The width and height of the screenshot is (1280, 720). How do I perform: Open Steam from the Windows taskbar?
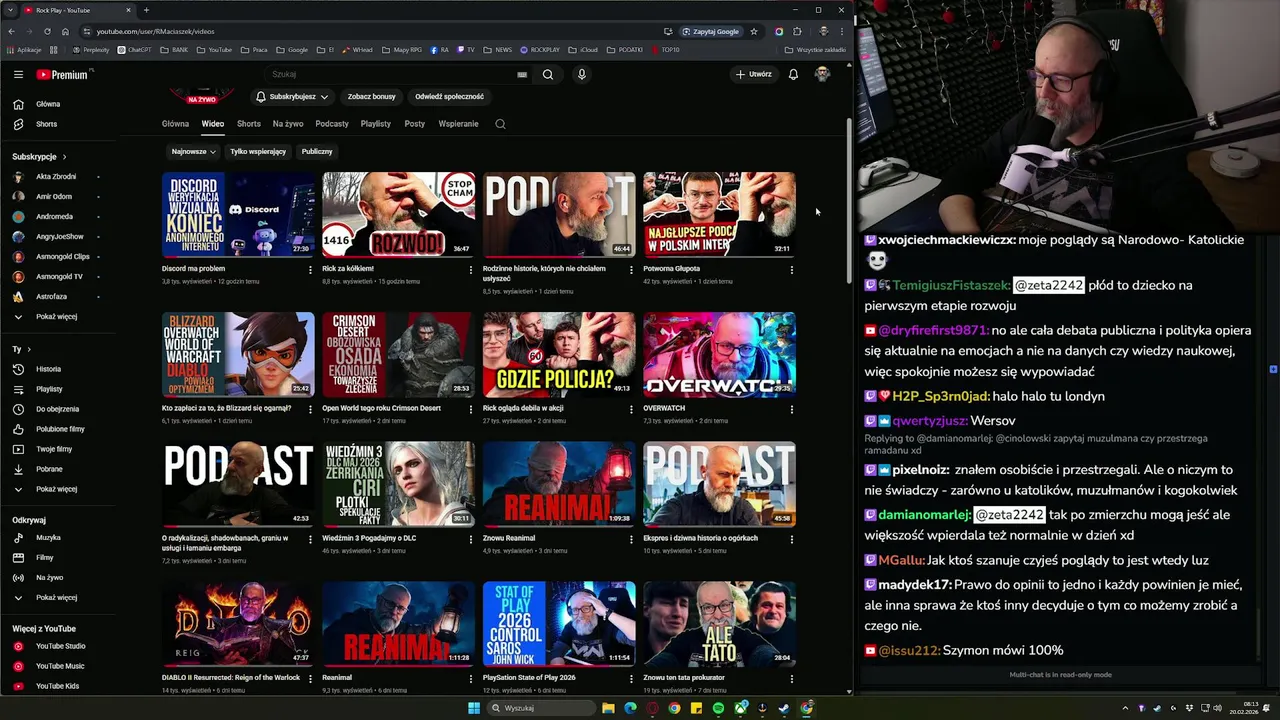(784, 708)
